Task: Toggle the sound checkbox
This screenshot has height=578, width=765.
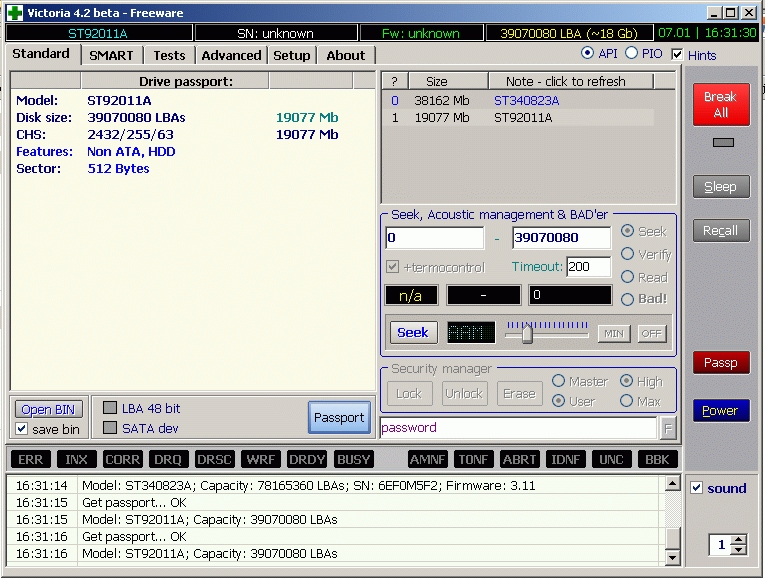Action: coord(697,487)
